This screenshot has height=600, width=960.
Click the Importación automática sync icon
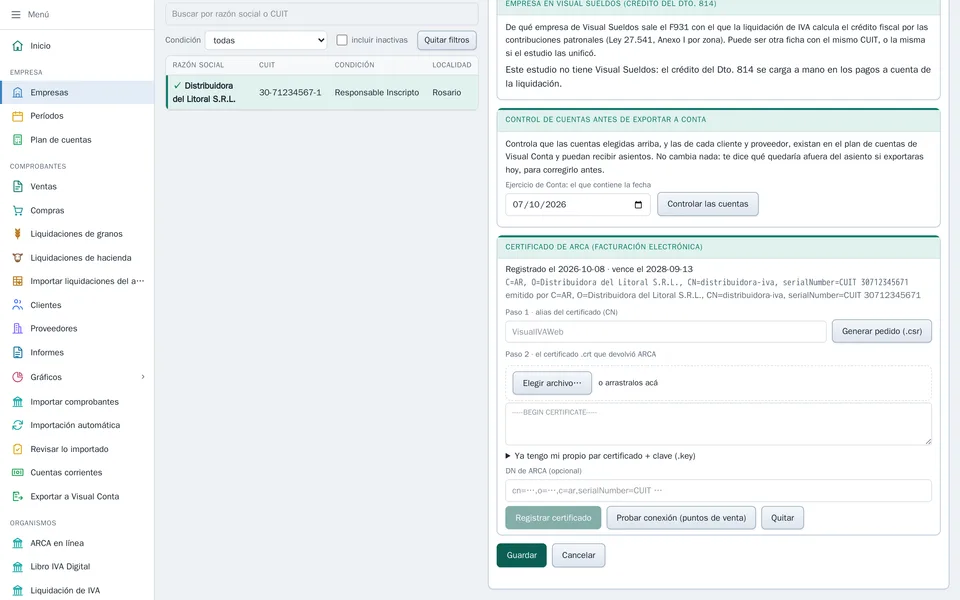point(18,425)
